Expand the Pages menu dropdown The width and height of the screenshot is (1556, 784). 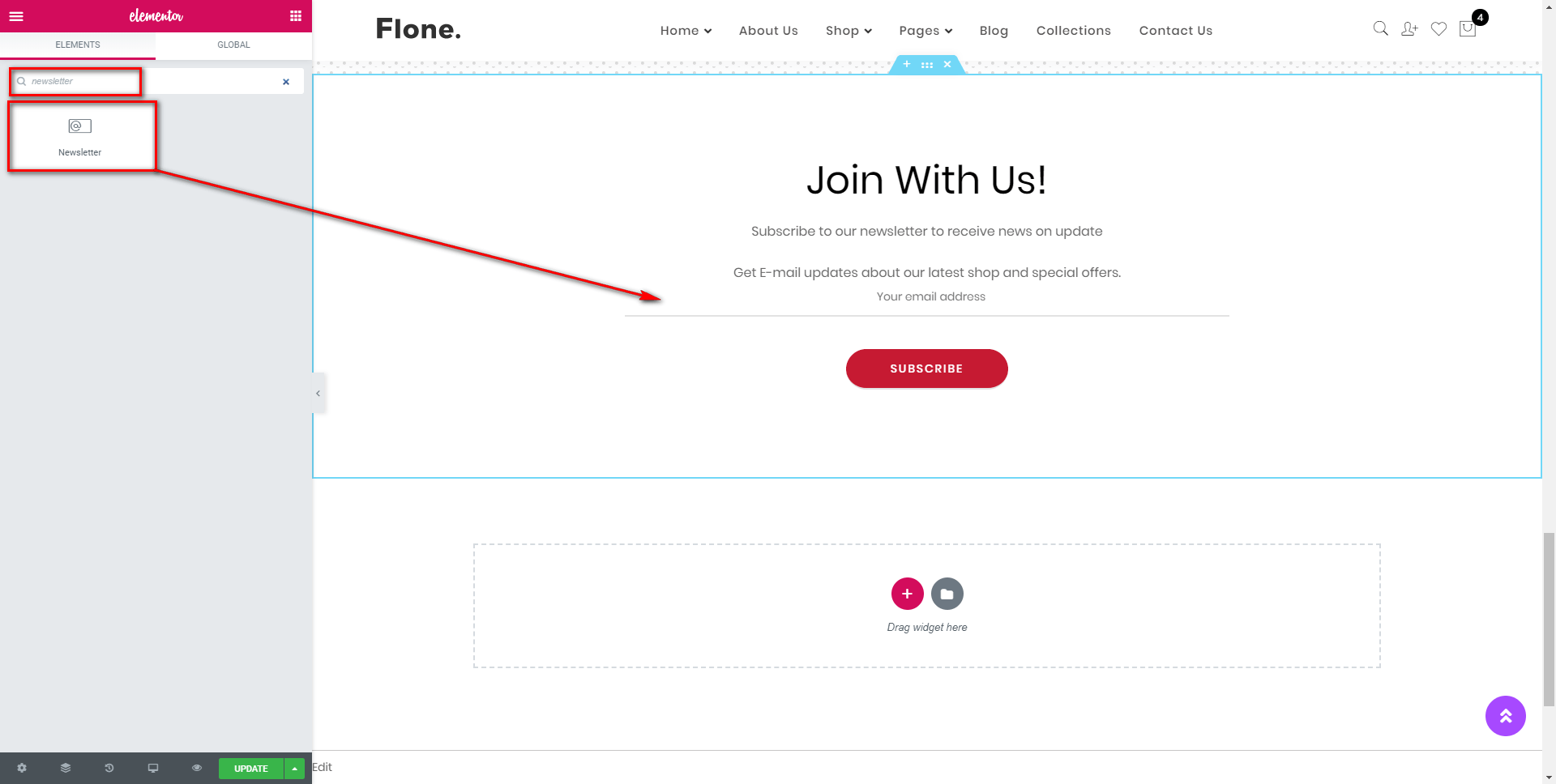(x=925, y=31)
